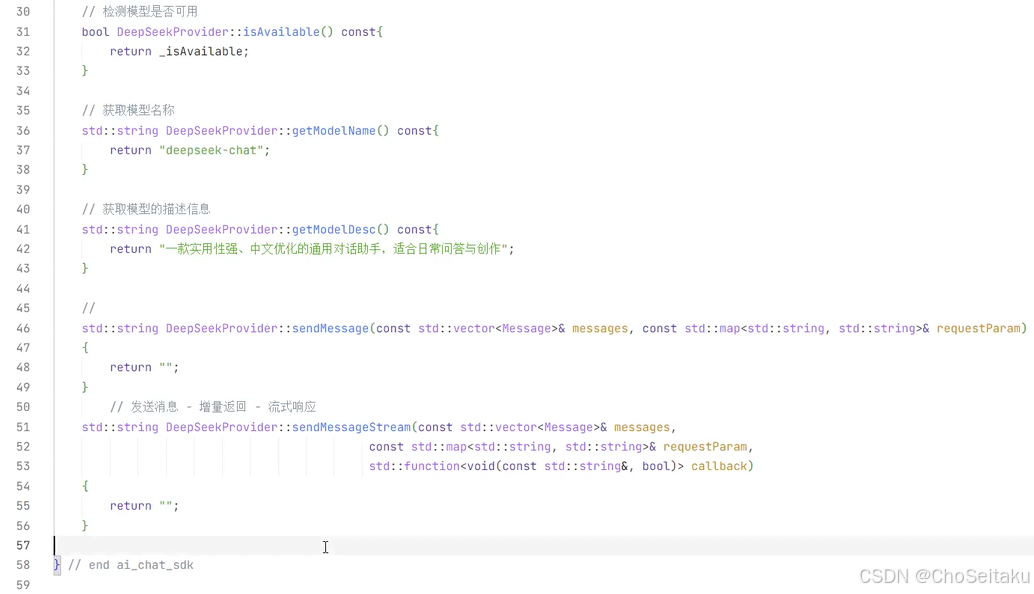Click line number 59 in the gutter

click(23, 585)
